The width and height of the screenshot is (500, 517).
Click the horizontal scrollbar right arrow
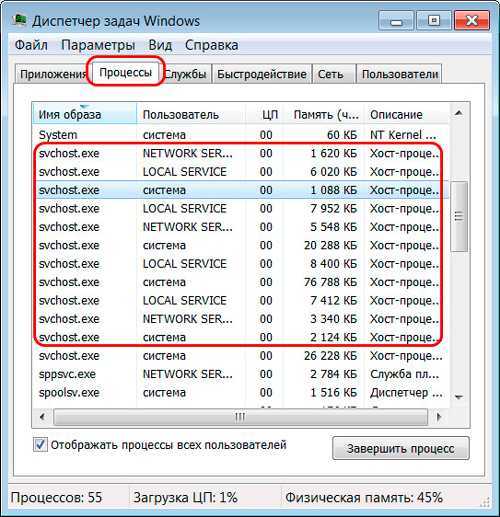click(439, 417)
